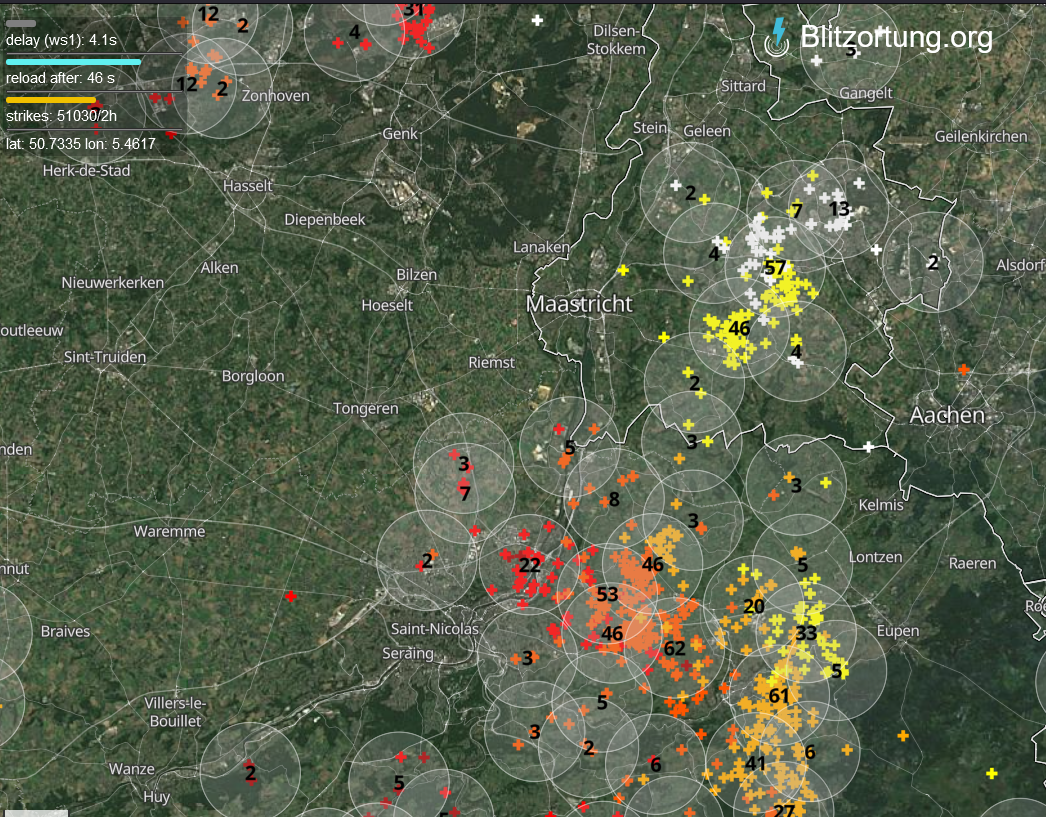1046x817 pixels.
Task: Click the small gray bar above delay text
Action: [21, 23]
